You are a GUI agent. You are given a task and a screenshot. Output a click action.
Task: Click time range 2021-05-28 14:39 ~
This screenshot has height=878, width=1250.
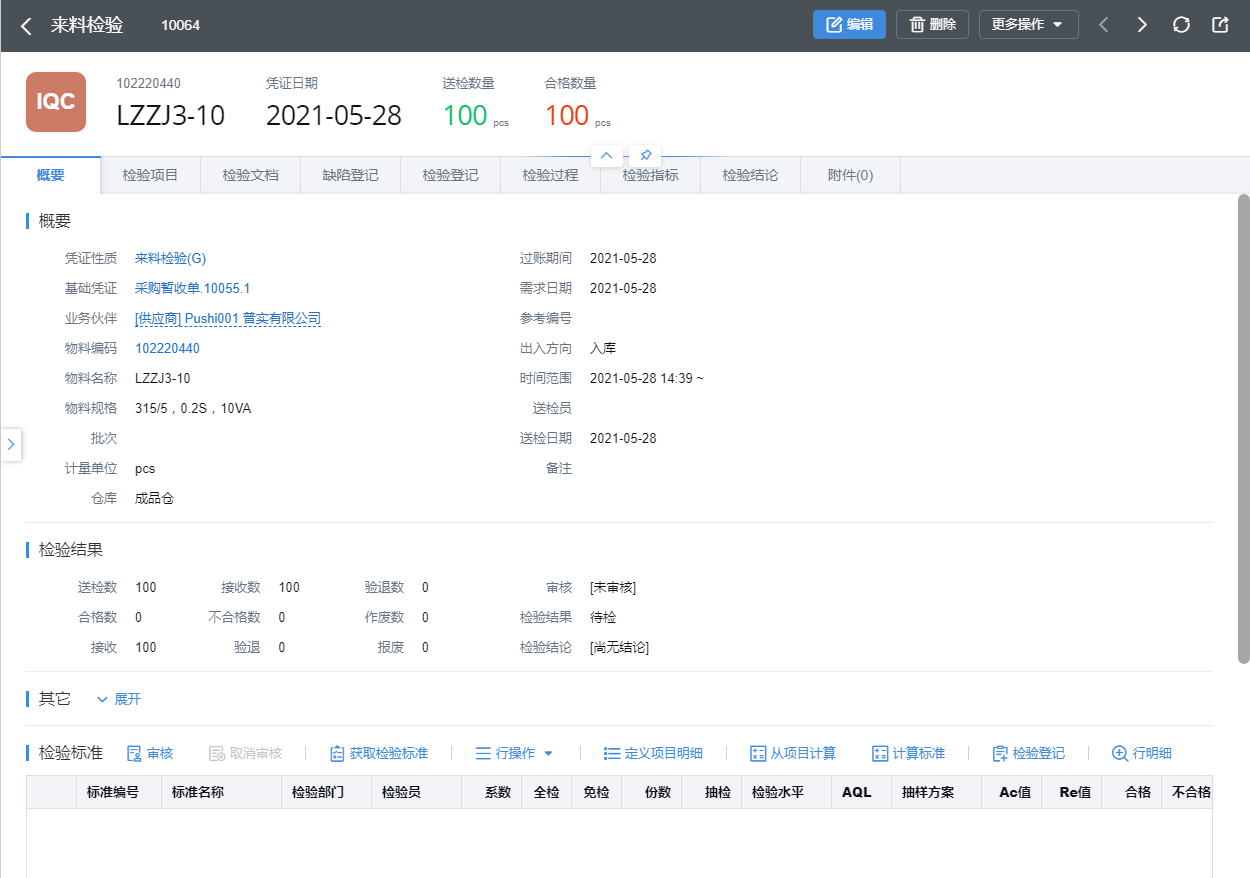point(647,378)
